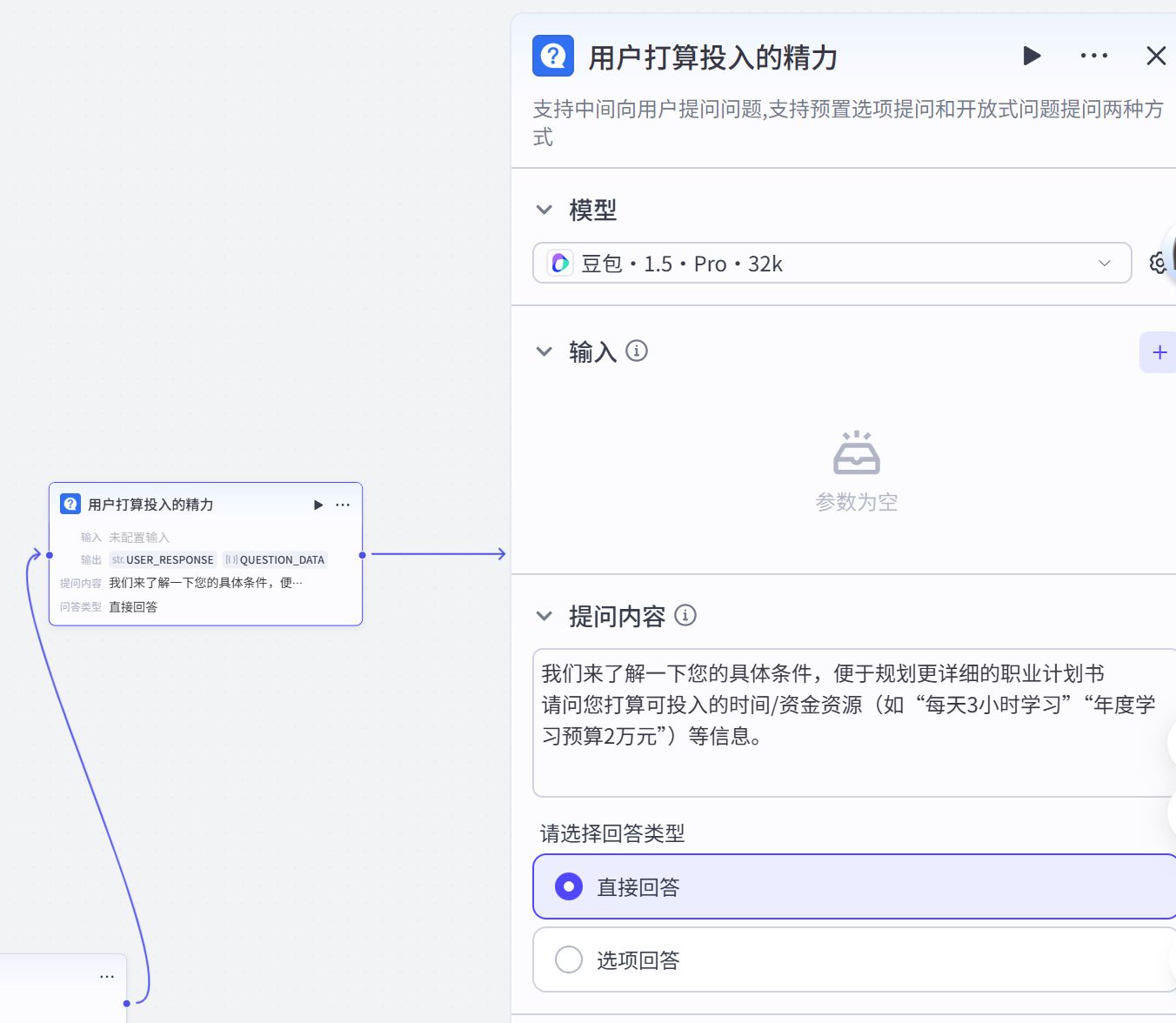Select the 直接回答 answer type

click(x=568, y=886)
